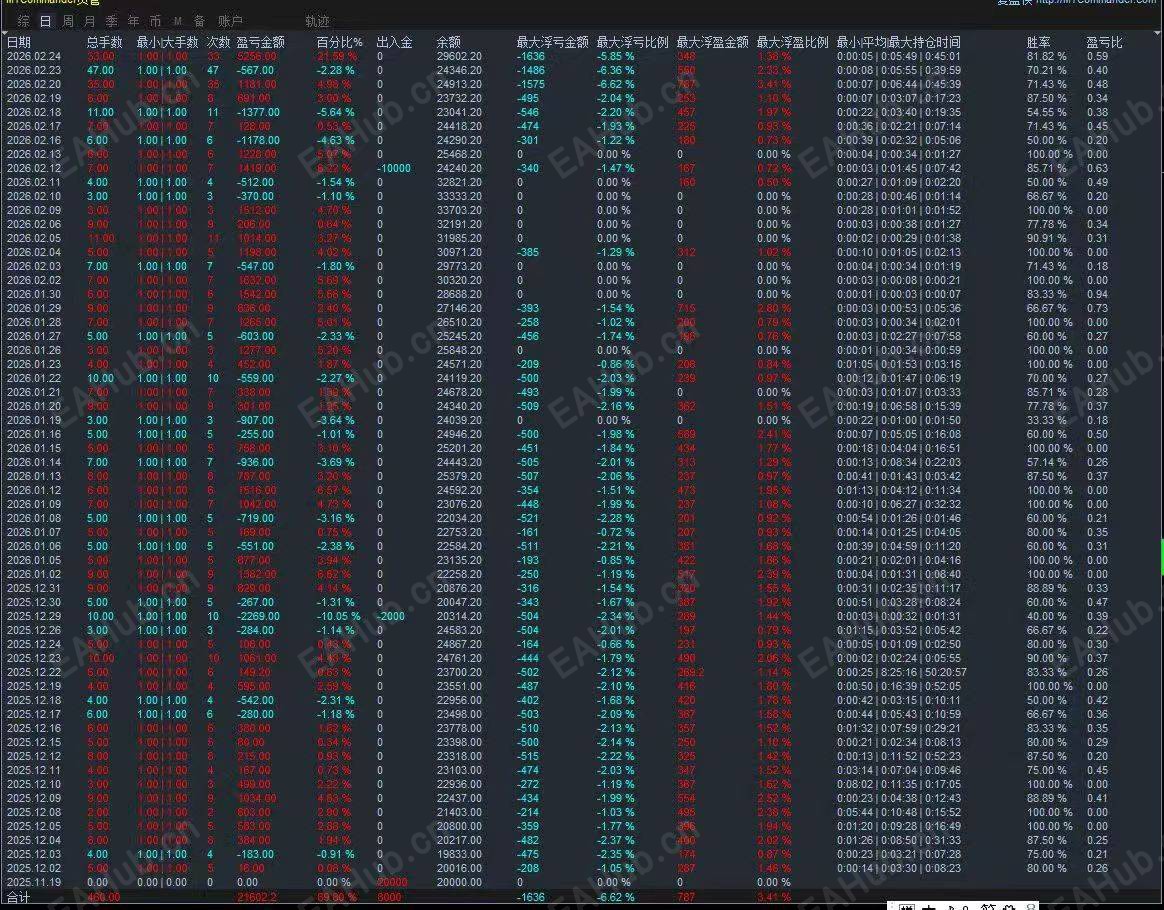The width and height of the screenshot is (1164, 910).
Task: Click the -6.62 % cell in totals row
Action: click(x=615, y=897)
